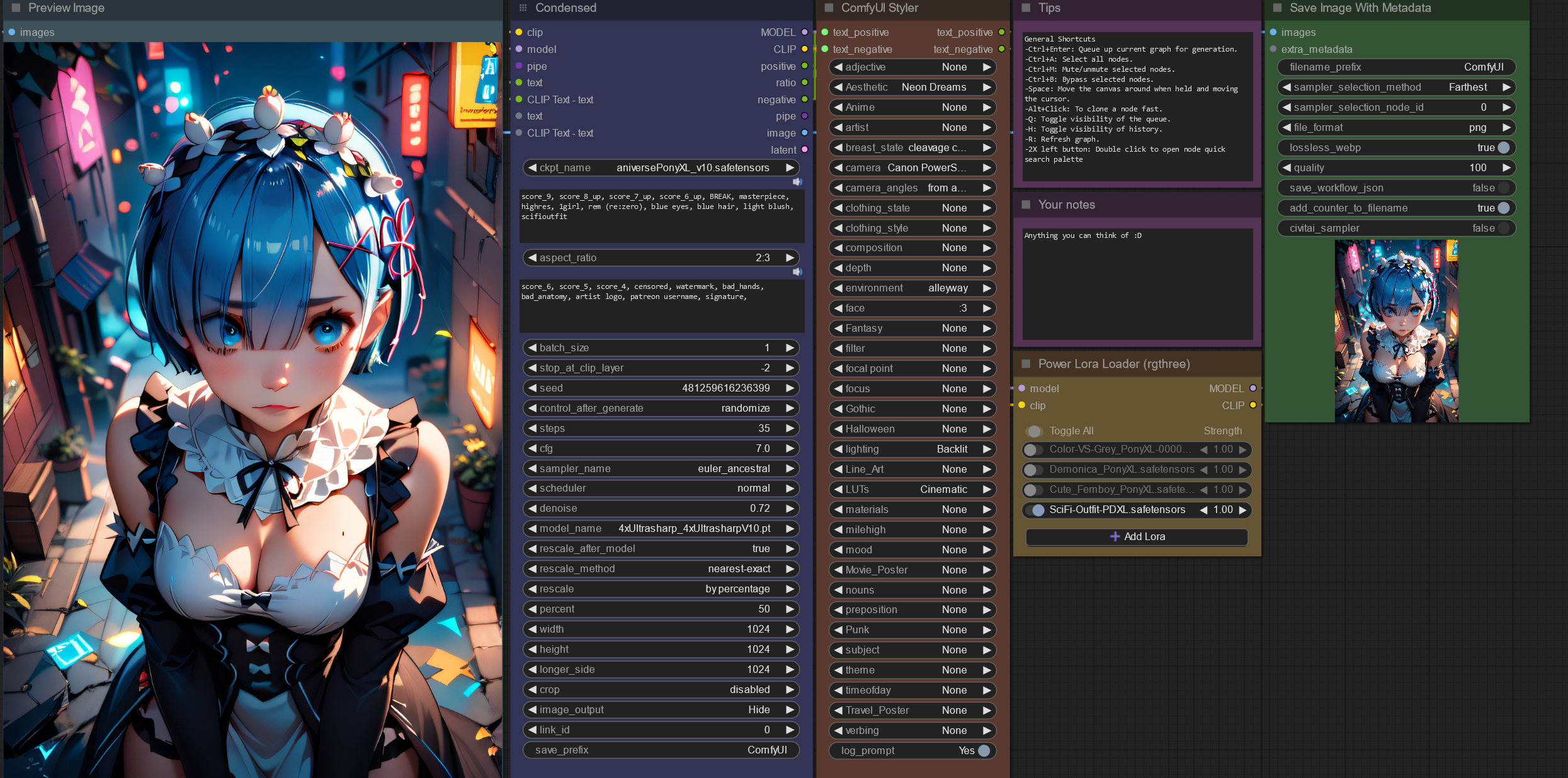Viewport: 1568px width, 778px height.
Task: Click the positive prompt text box
Action: click(x=661, y=216)
